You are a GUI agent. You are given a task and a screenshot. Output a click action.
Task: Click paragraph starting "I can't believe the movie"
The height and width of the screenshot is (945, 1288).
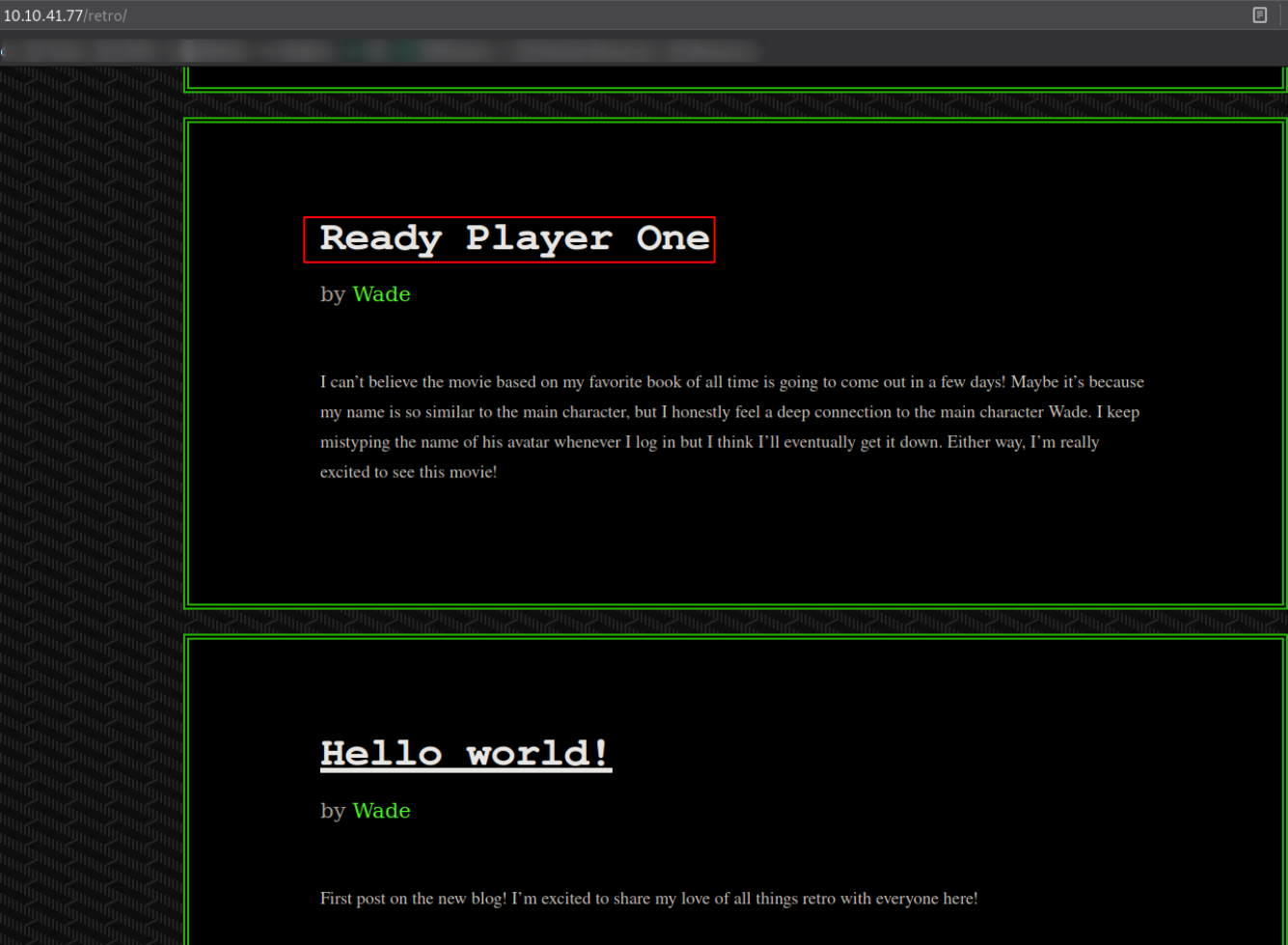pos(732,427)
